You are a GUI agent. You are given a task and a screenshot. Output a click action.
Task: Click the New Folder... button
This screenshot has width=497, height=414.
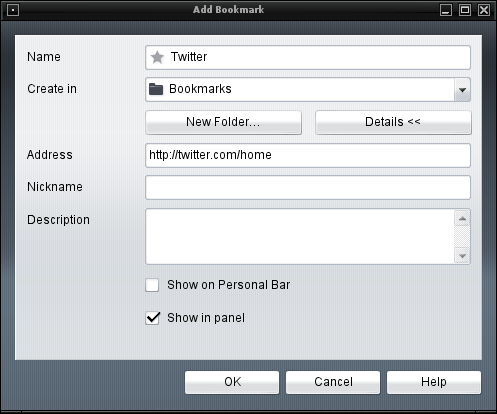point(223,122)
